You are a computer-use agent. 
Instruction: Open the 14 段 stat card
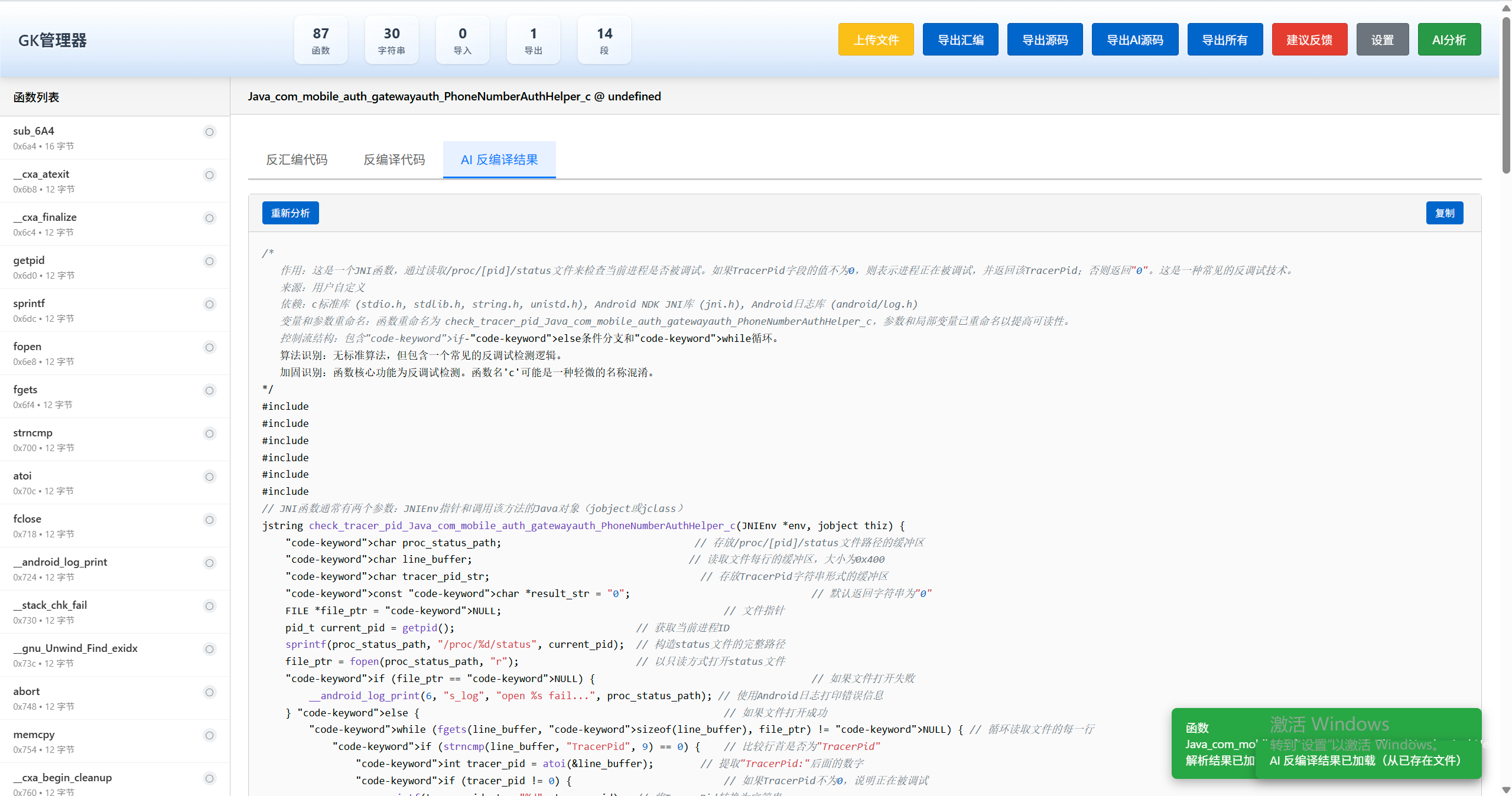[604, 40]
